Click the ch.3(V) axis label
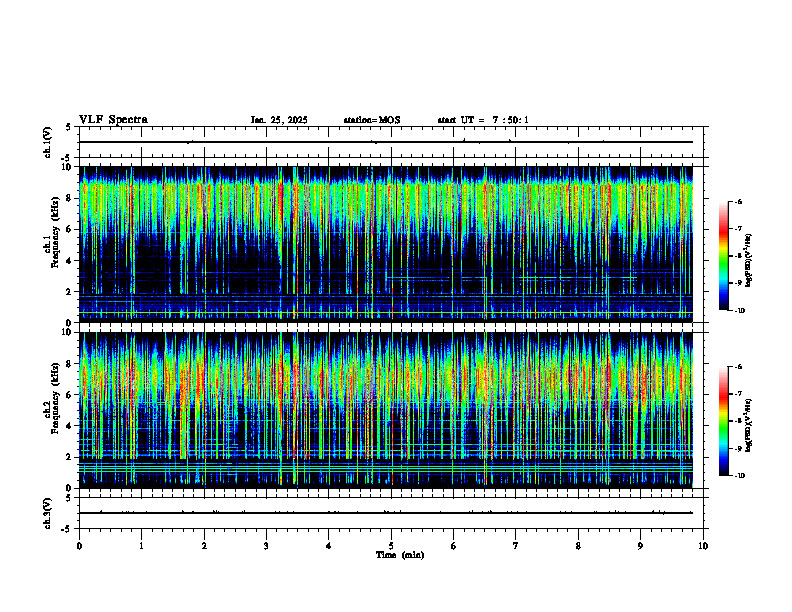 point(47,513)
